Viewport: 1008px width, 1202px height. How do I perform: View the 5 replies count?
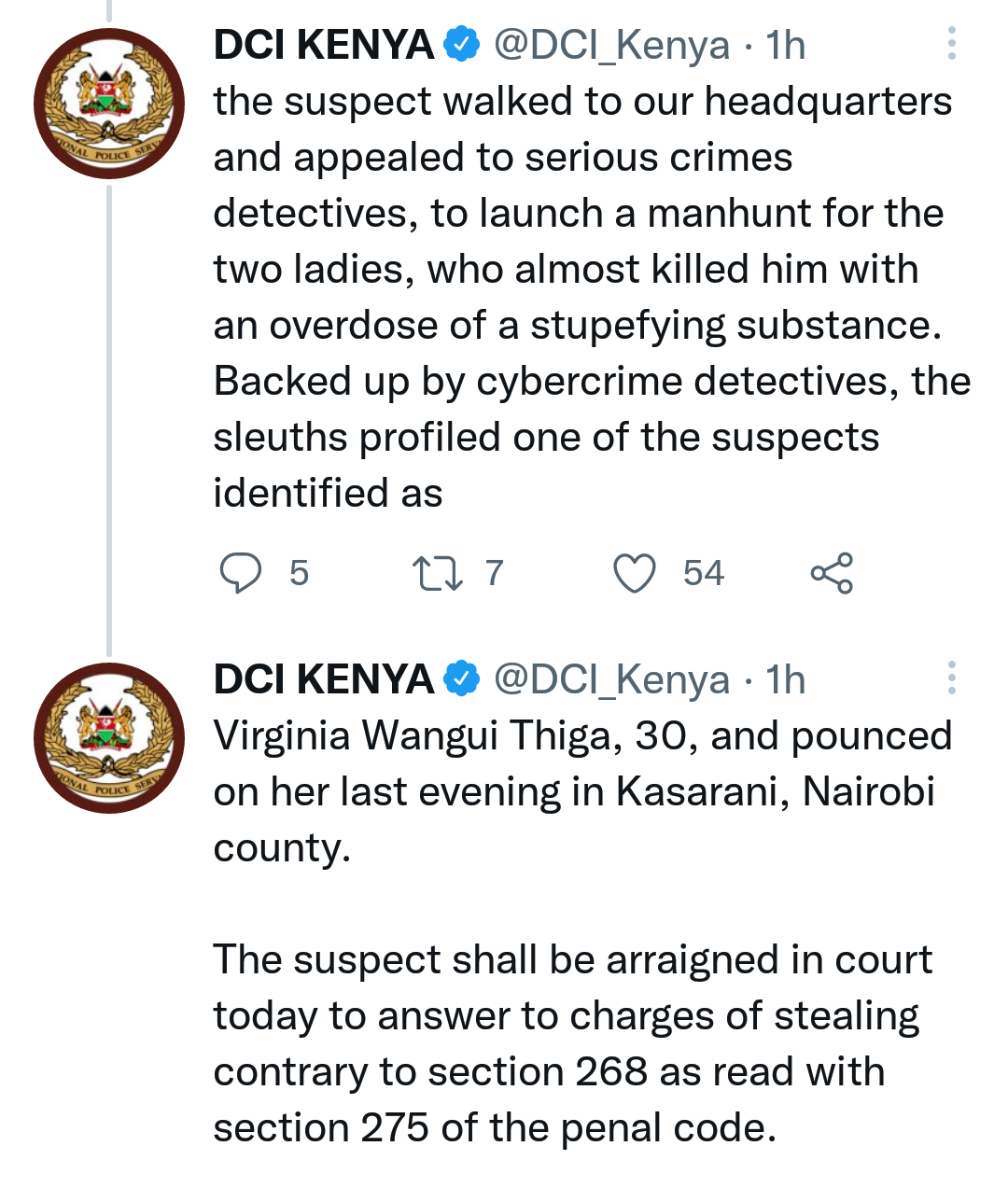[299, 573]
